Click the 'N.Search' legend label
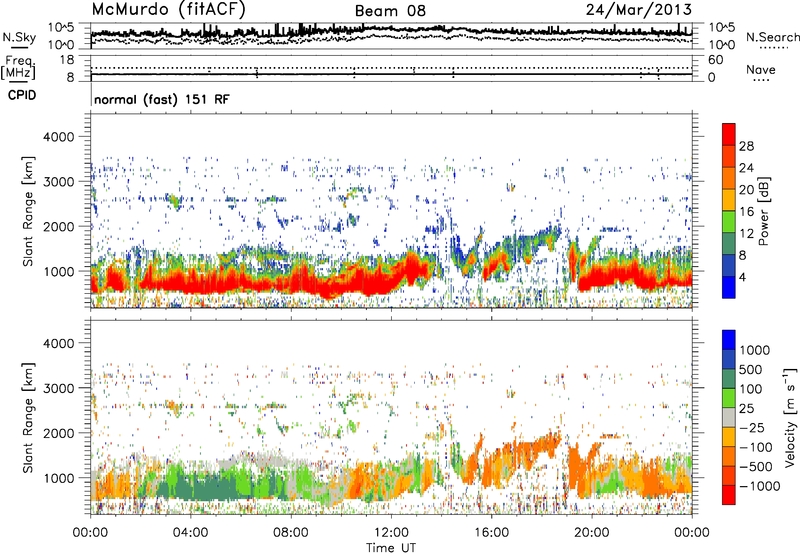800x554 pixels. [x=772, y=37]
